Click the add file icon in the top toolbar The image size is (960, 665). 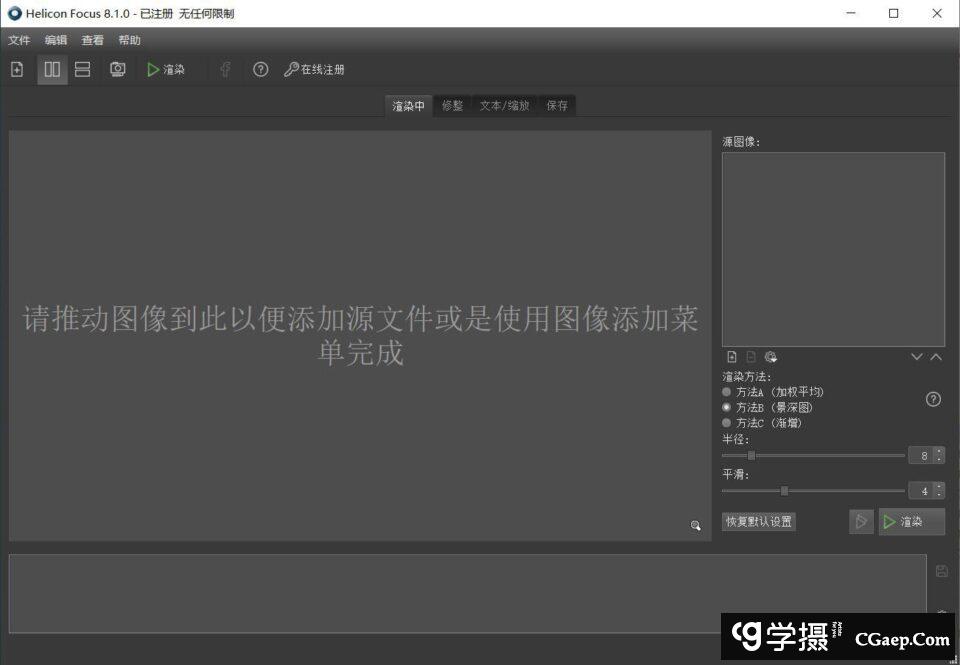[x=17, y=69]
